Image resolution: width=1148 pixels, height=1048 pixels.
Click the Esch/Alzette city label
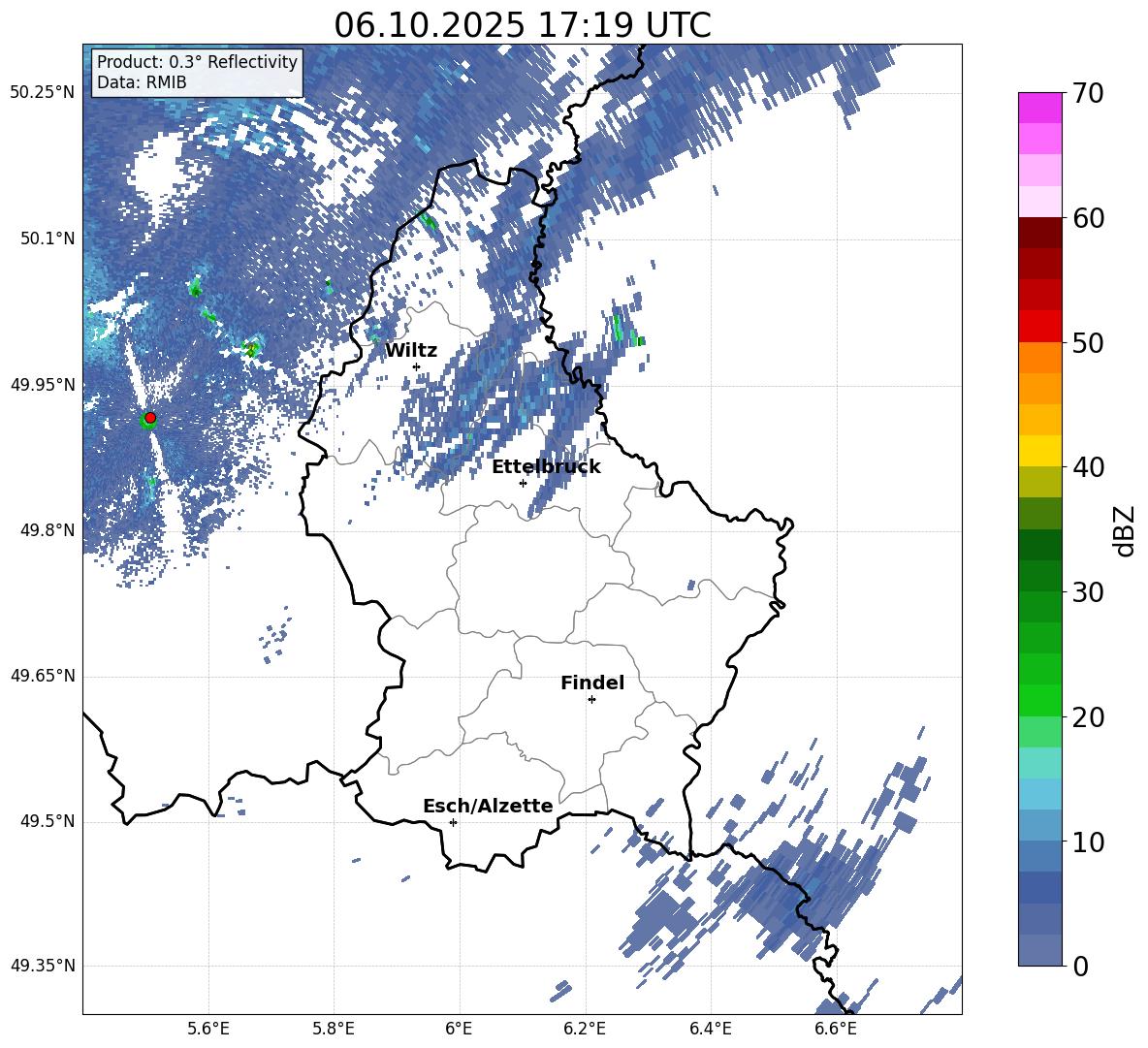pos(488,806)
